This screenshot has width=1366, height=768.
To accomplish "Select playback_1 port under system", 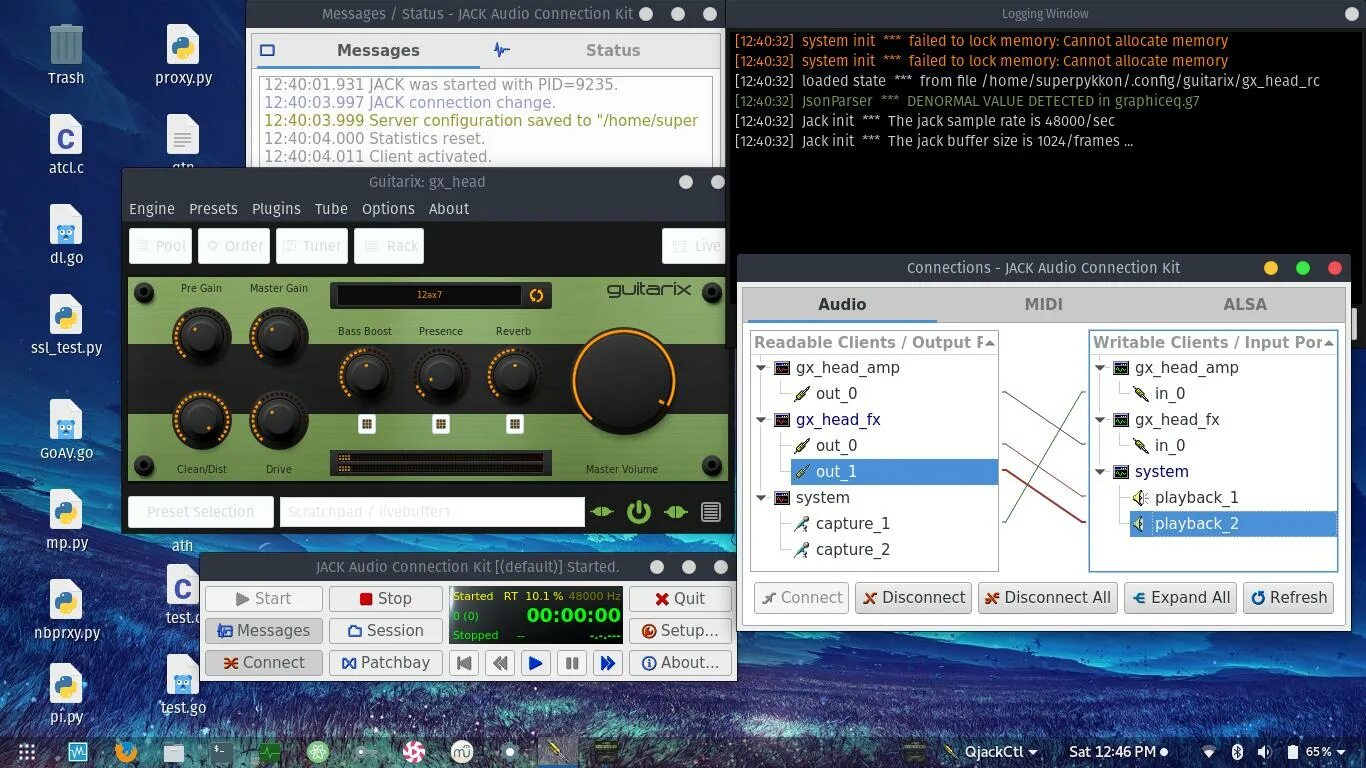I will tap(1196, 498).
